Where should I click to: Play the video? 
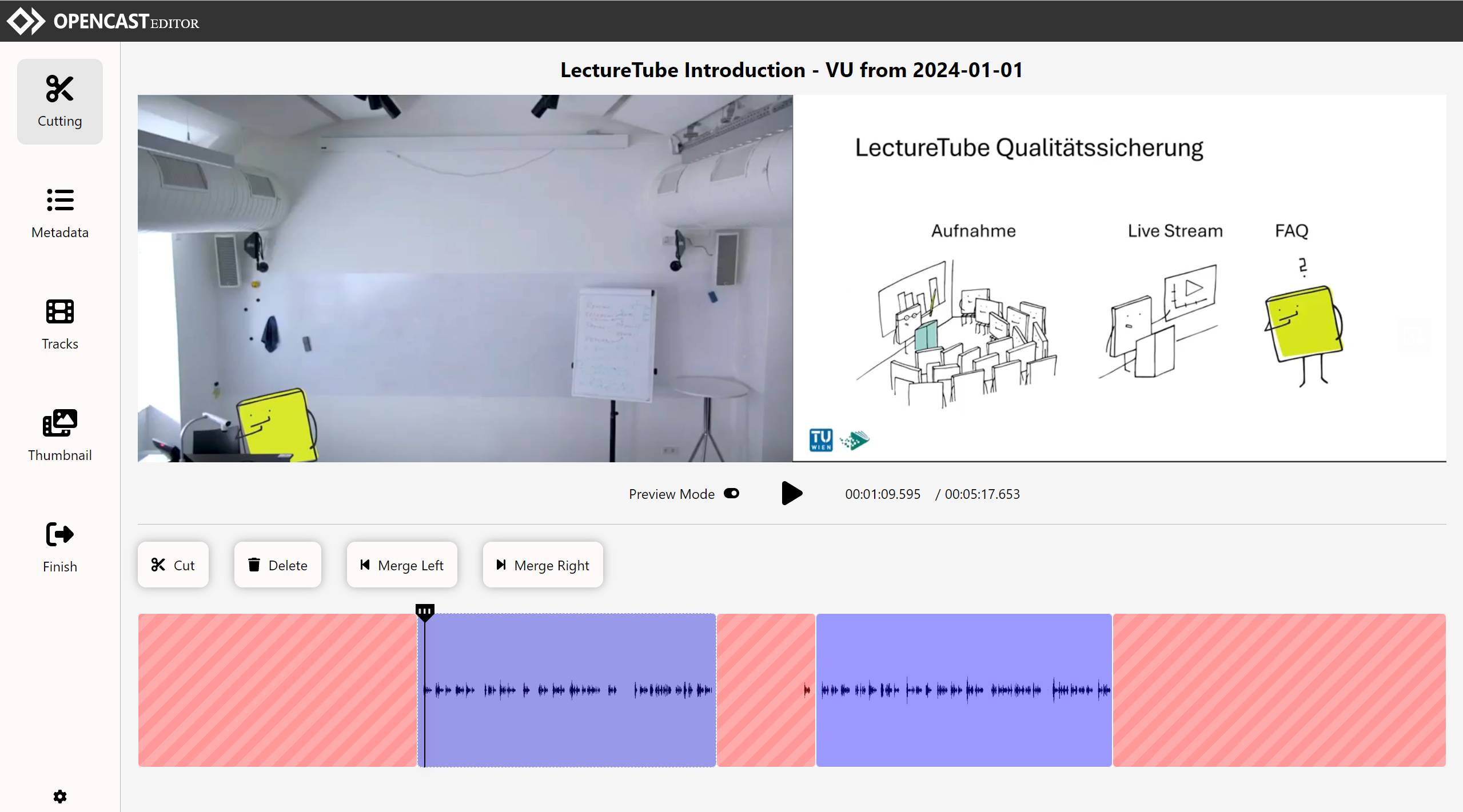pyautogui.click(x=792, y=493)
